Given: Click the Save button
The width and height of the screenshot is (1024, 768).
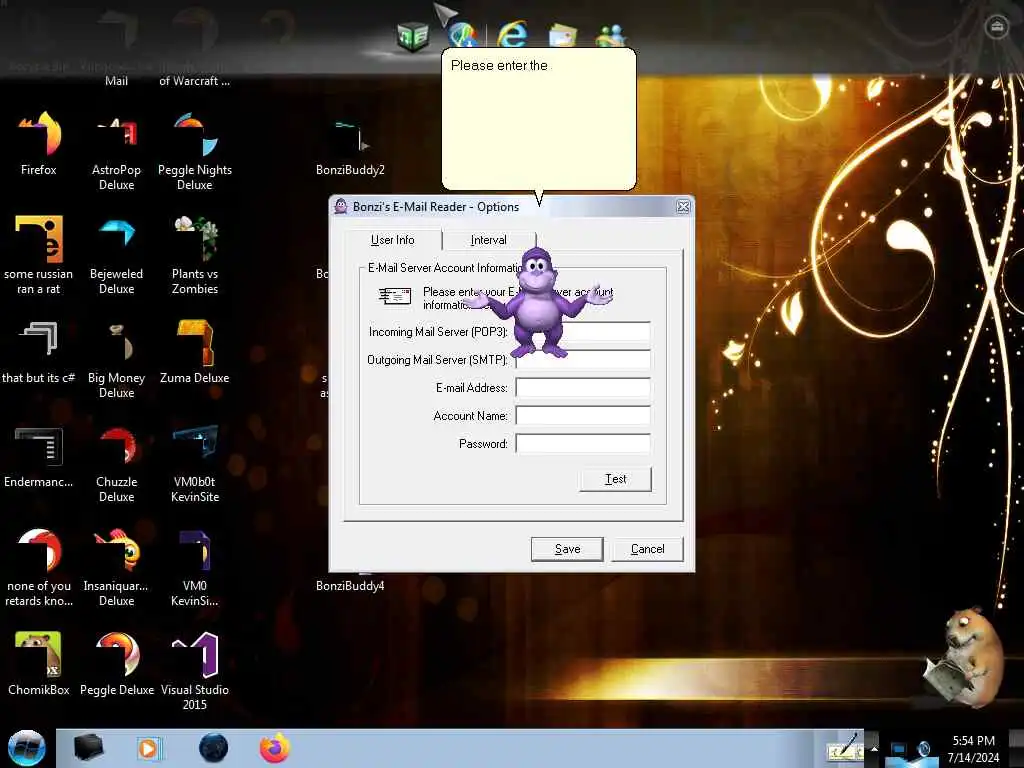Looking at the screenshot, I should point(567,549).
